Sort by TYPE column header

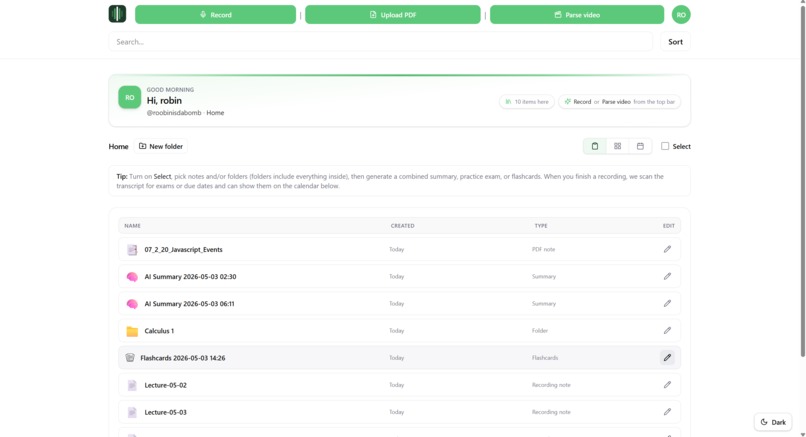tap(541, 226)
